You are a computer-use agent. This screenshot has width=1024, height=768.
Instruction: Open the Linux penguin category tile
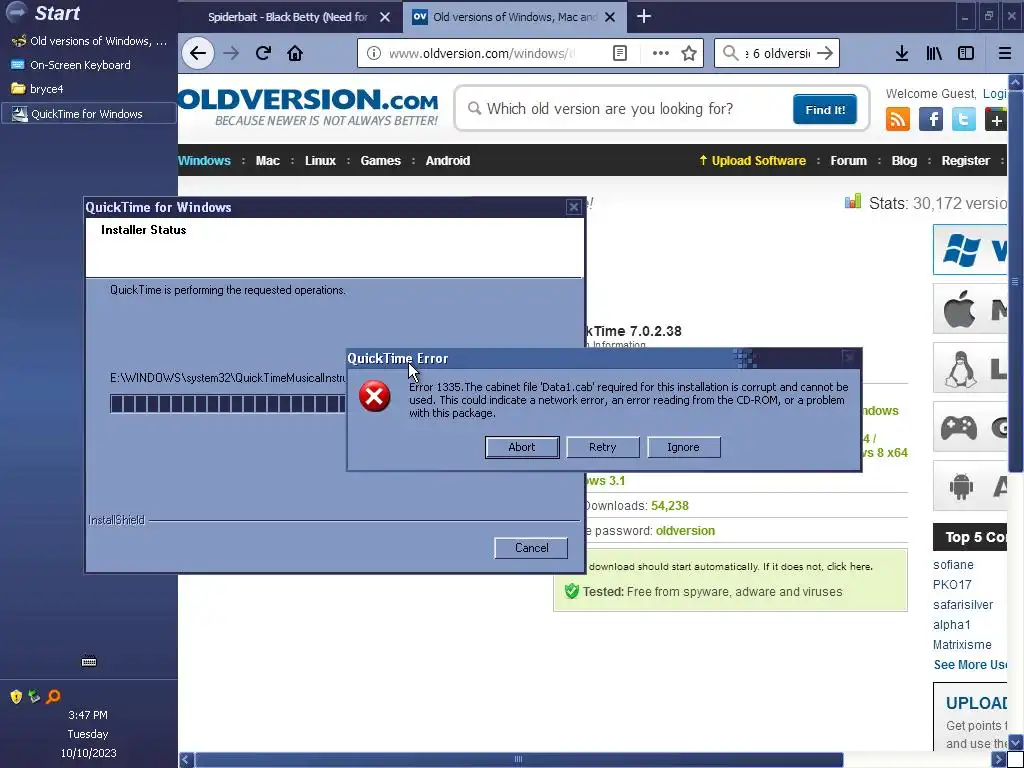coord(970,368)
